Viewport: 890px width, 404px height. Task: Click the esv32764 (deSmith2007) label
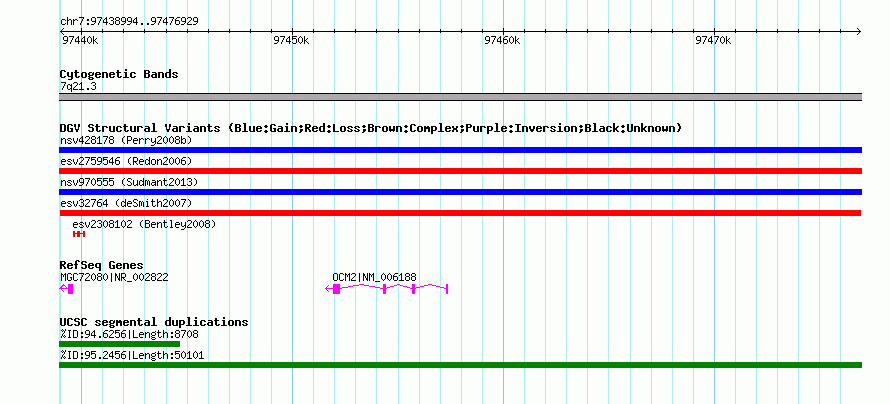click(126, 203)
